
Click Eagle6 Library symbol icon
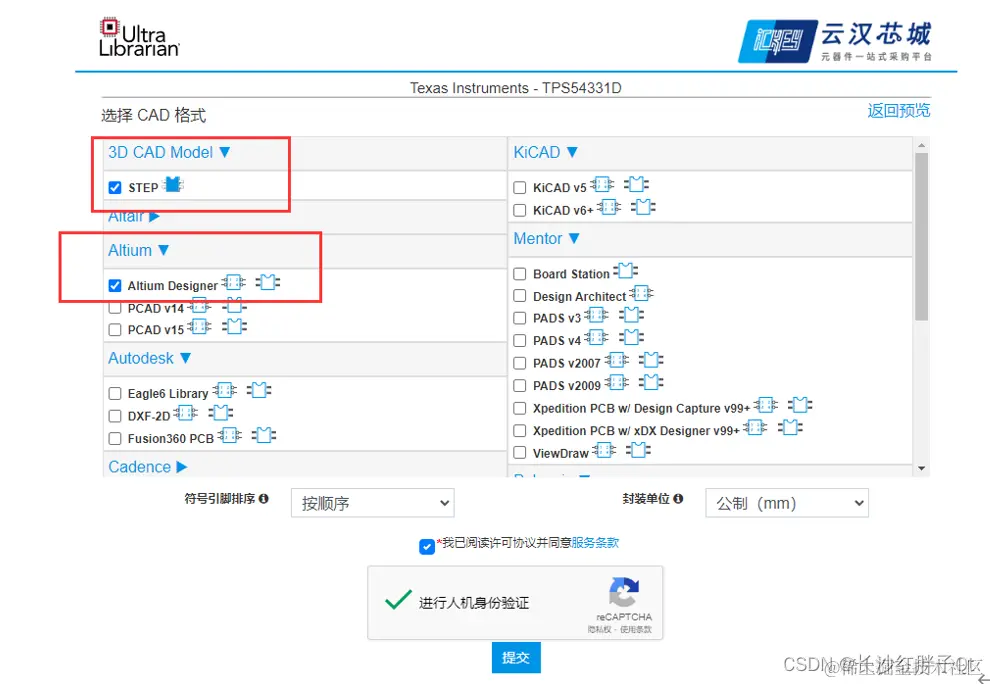[225, 390]
